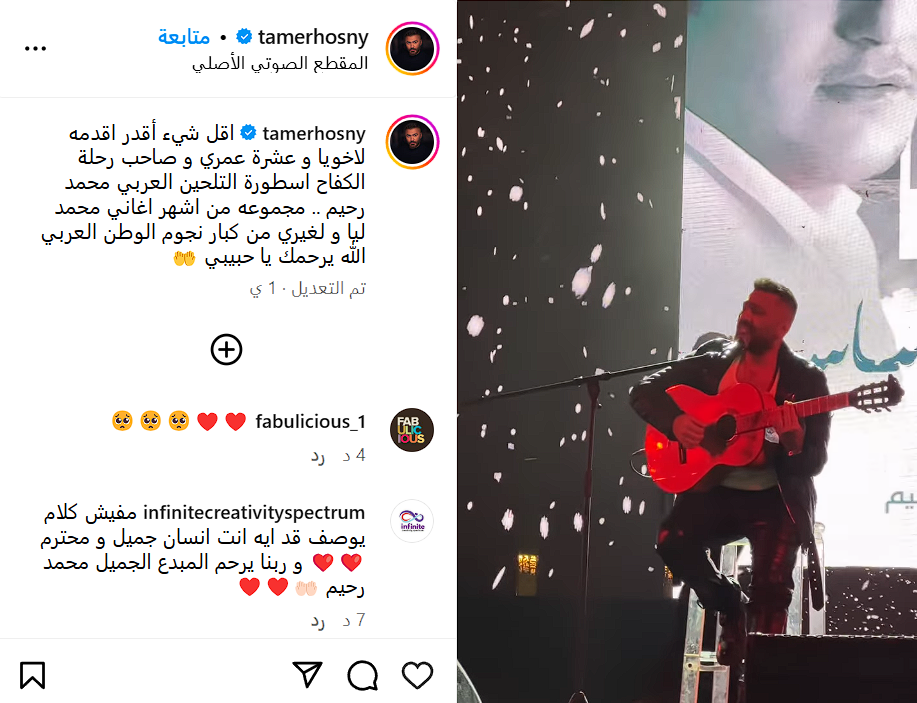This screenshot has height=703, width=917.
Task: Toggle playback on the guitarist video
Action: (687, 352)
